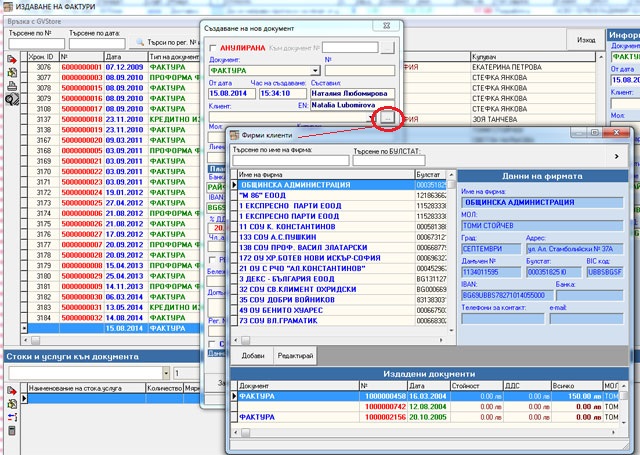Screen dimensions: 640x455
Task: Click the 'Търси по рег. №' search button
Action: tap(167, 42)
